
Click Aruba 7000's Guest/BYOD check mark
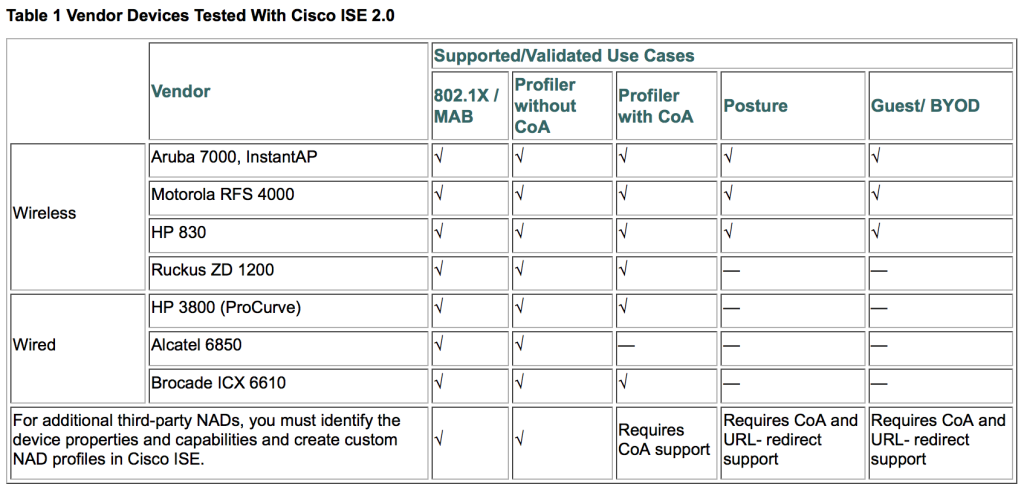point(877,157)
